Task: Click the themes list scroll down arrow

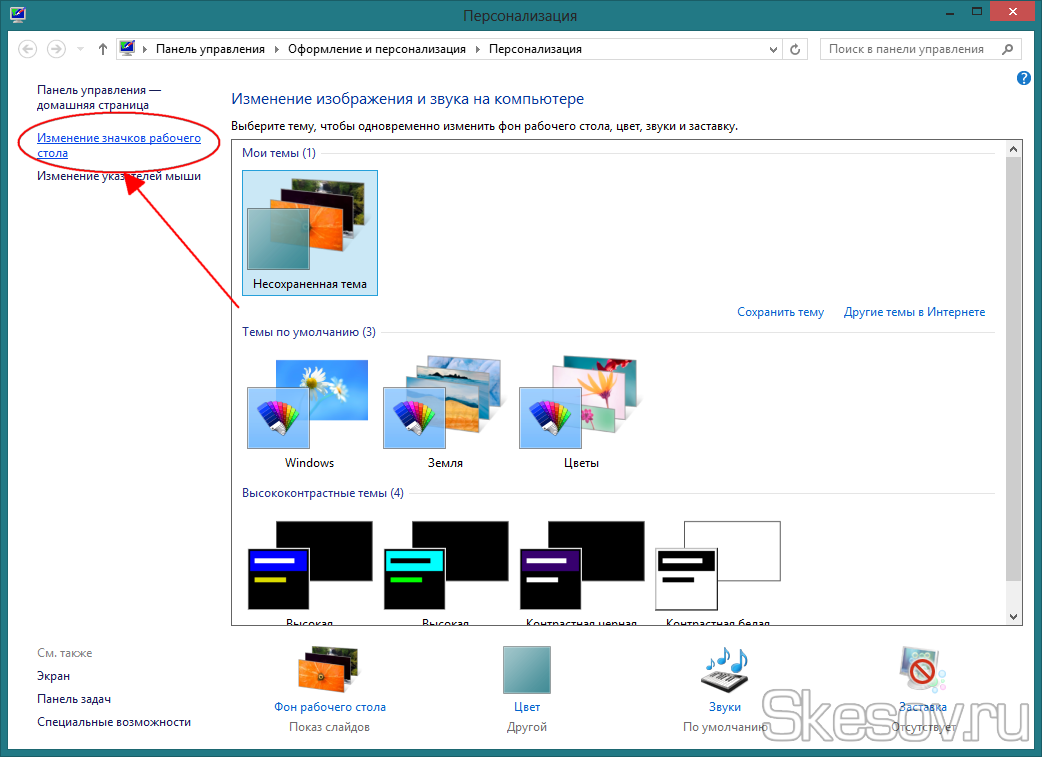Action: point(1013,617)
